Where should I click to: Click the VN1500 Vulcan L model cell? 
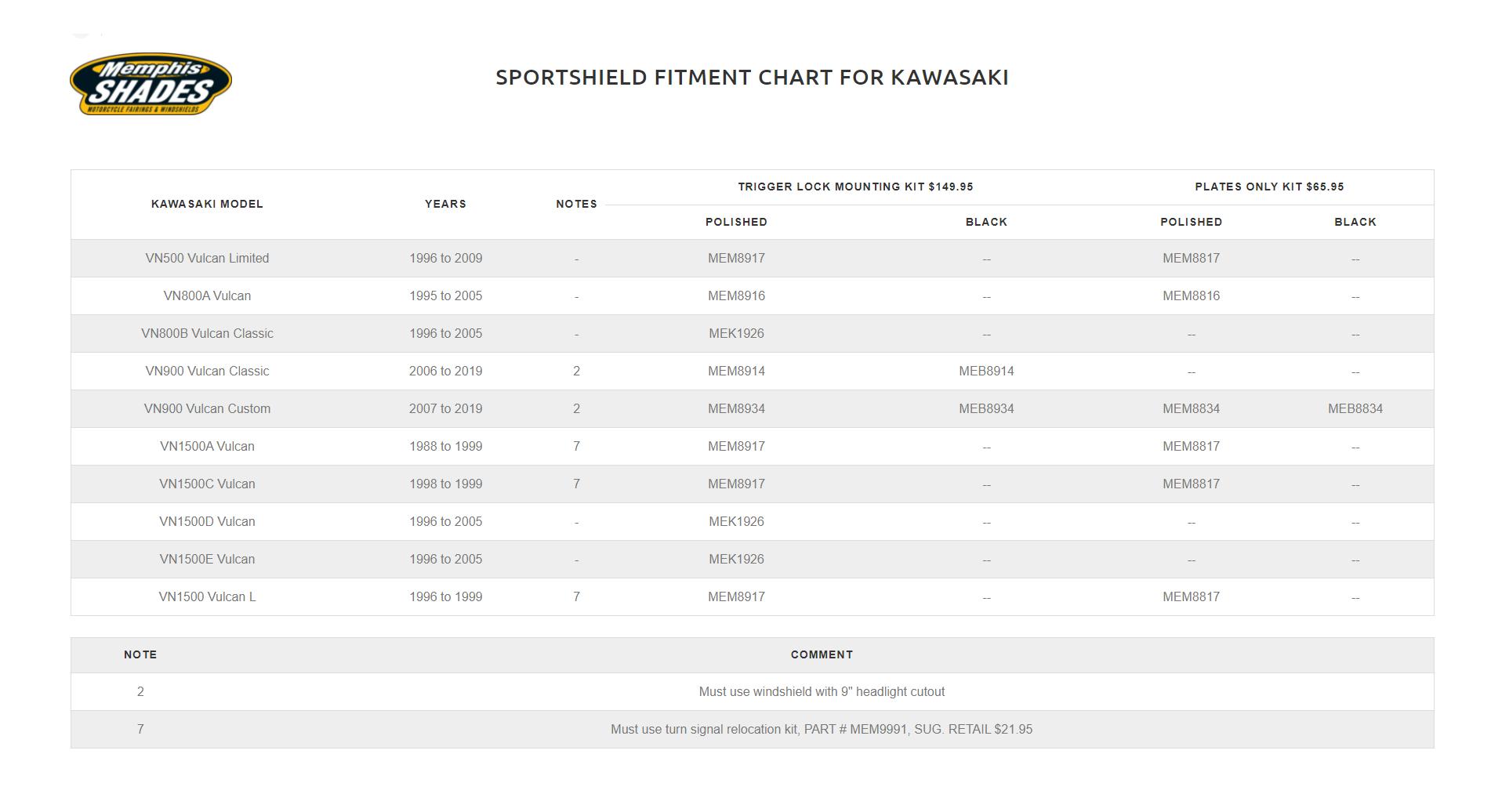(x=207, y=597)
